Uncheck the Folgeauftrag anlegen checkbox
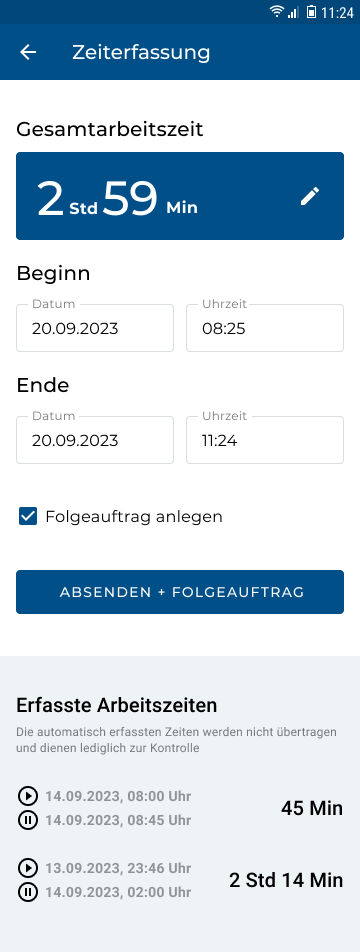Viewport: 360px width, 952px height. coord(28,517)
